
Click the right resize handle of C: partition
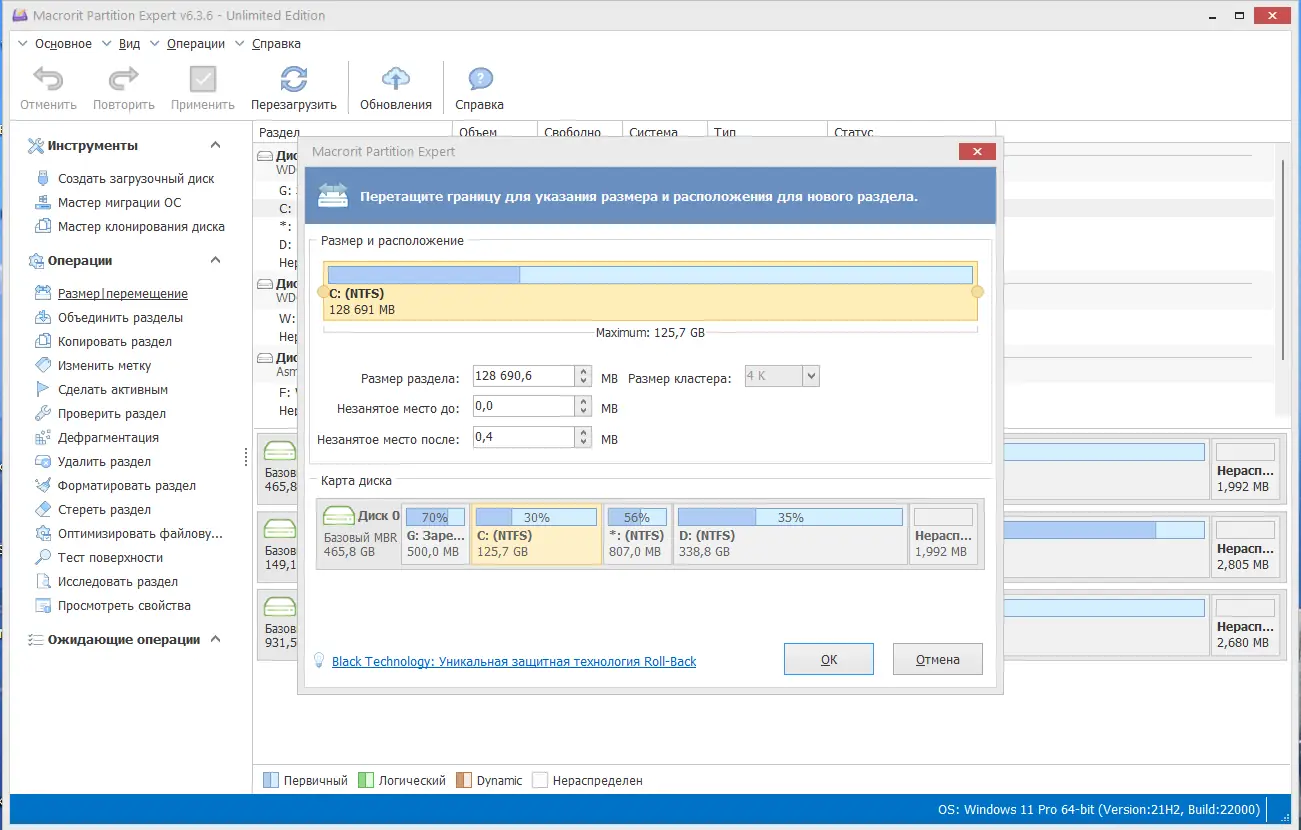click(977, 292)
